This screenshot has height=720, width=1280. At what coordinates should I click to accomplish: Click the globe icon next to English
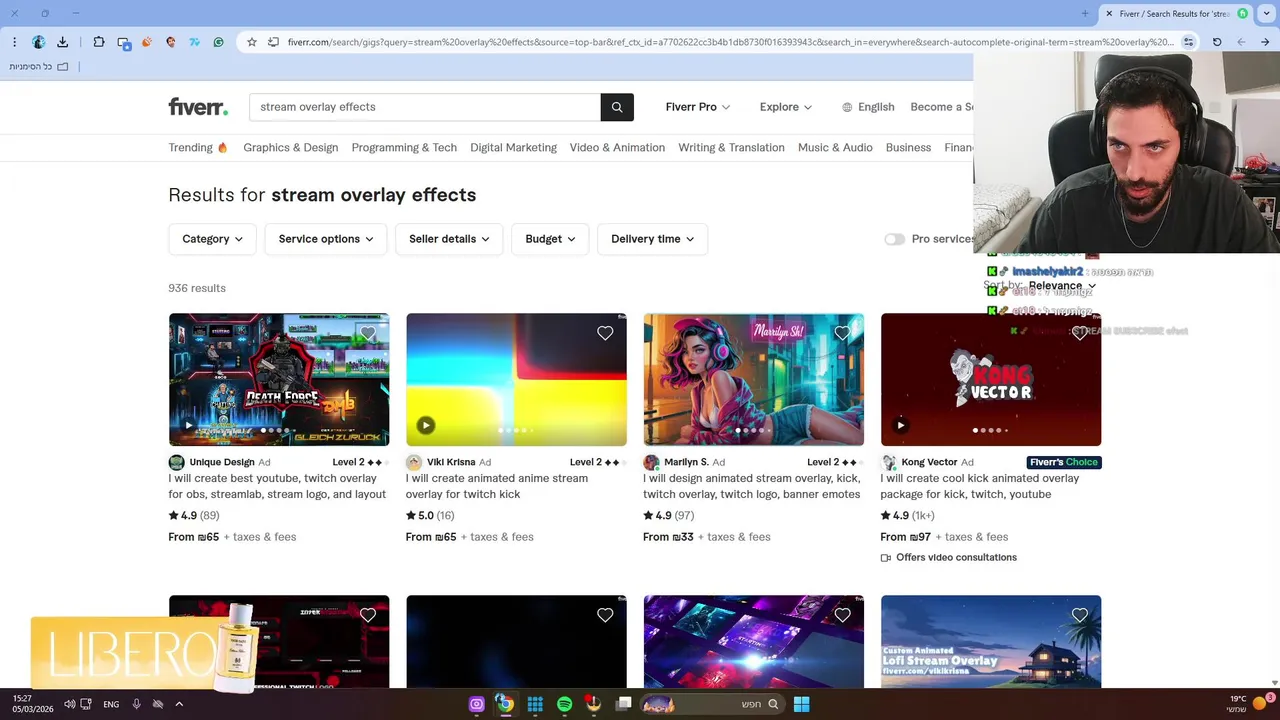[x=847, y=107]
